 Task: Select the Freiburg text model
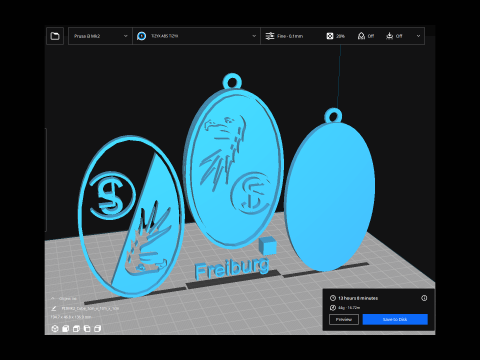point(232,269)
